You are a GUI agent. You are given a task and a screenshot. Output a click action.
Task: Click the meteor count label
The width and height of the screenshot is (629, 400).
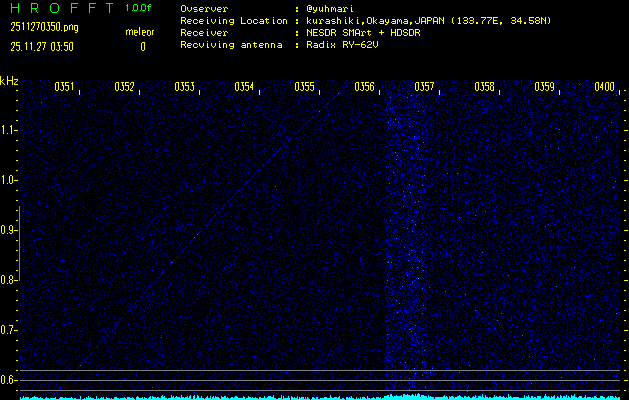click(x=140, y=32)
